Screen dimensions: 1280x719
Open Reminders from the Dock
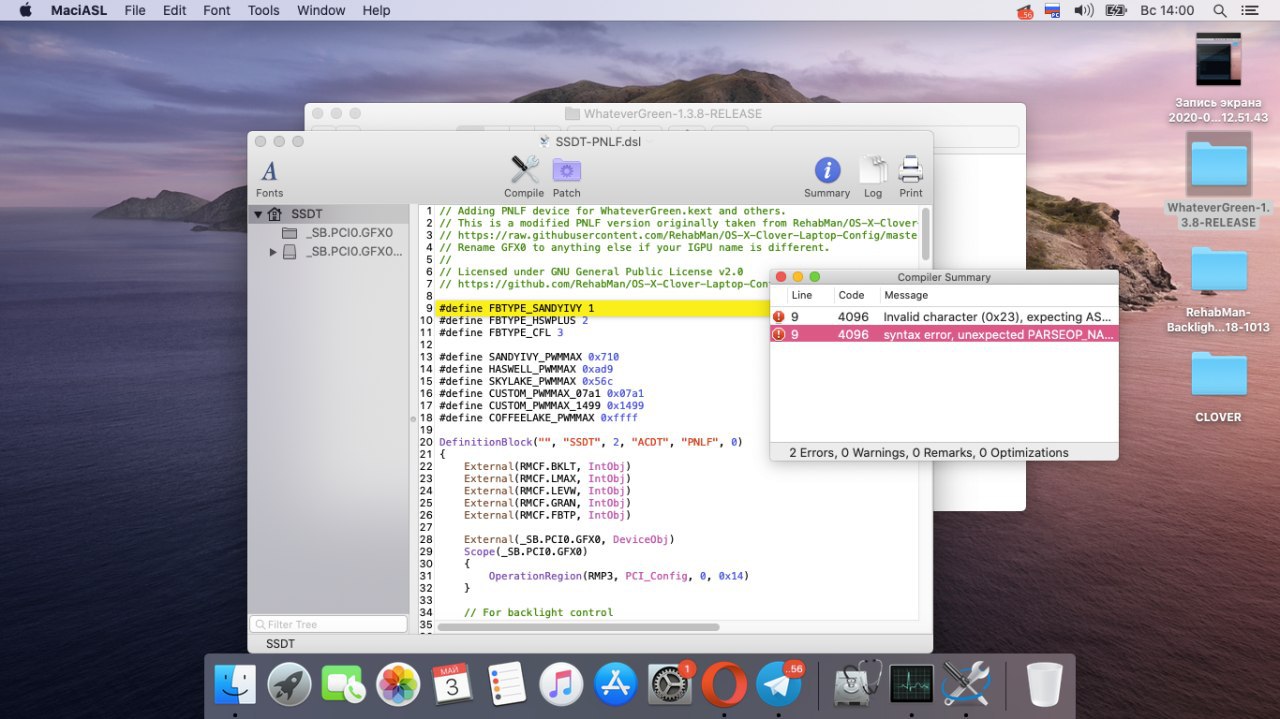tap(507, 685)
